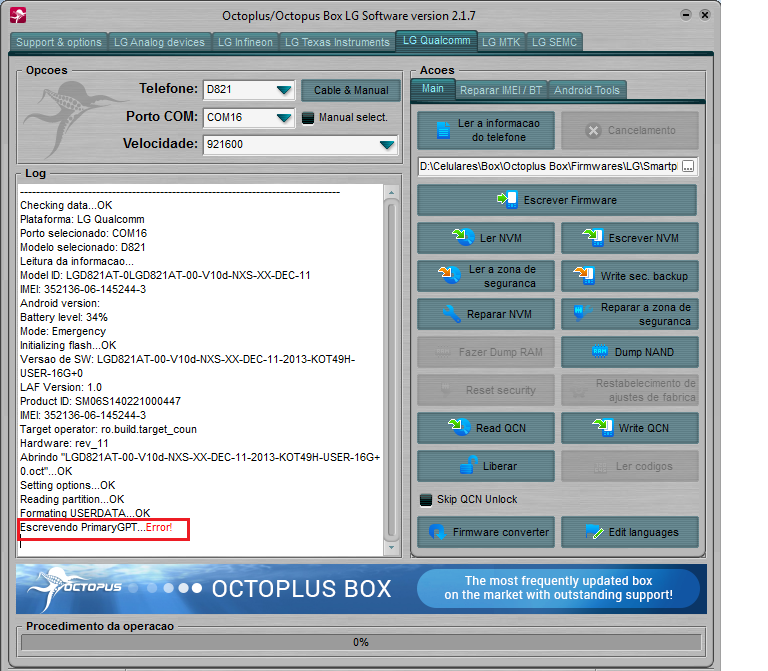Click the Octoplus app logo icon in title bar
The width and height of the screenshot is (768, 671).
(x=18, y=15)
